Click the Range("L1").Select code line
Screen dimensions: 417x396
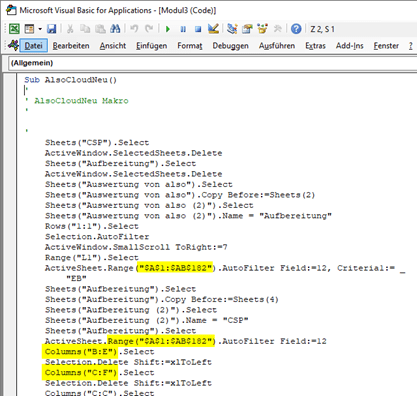tap(92, 257)
